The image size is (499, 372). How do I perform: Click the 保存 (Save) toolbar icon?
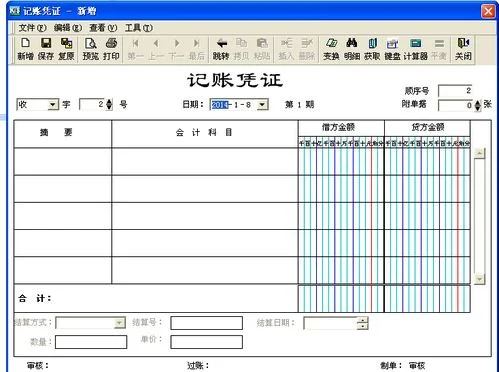click(46, 49)
